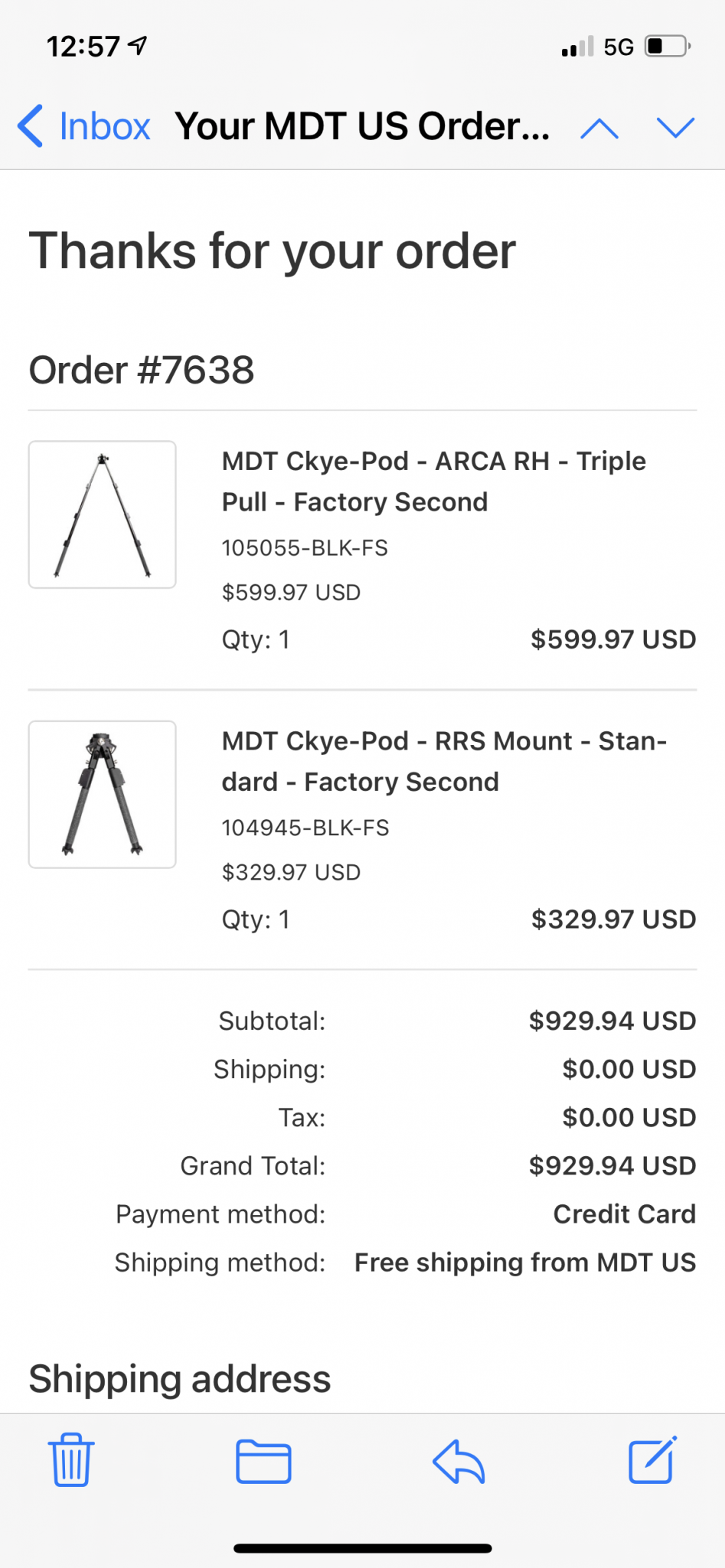
Task: Open MDT Ckye-Pod ARCA RH Triple Pull title
Action: (x=433, y=481)
